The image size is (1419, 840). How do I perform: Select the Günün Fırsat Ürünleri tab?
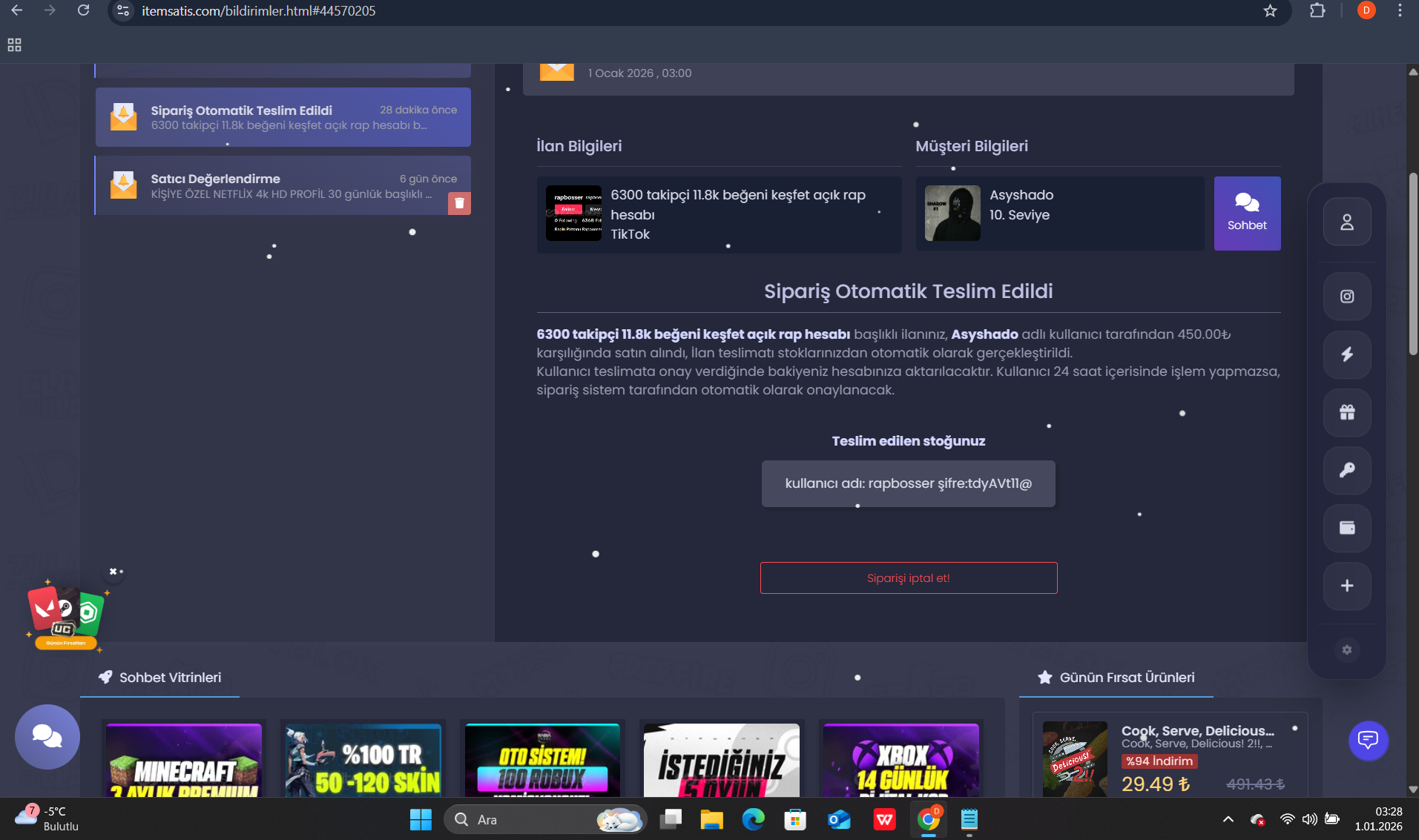click(1116, 678)
